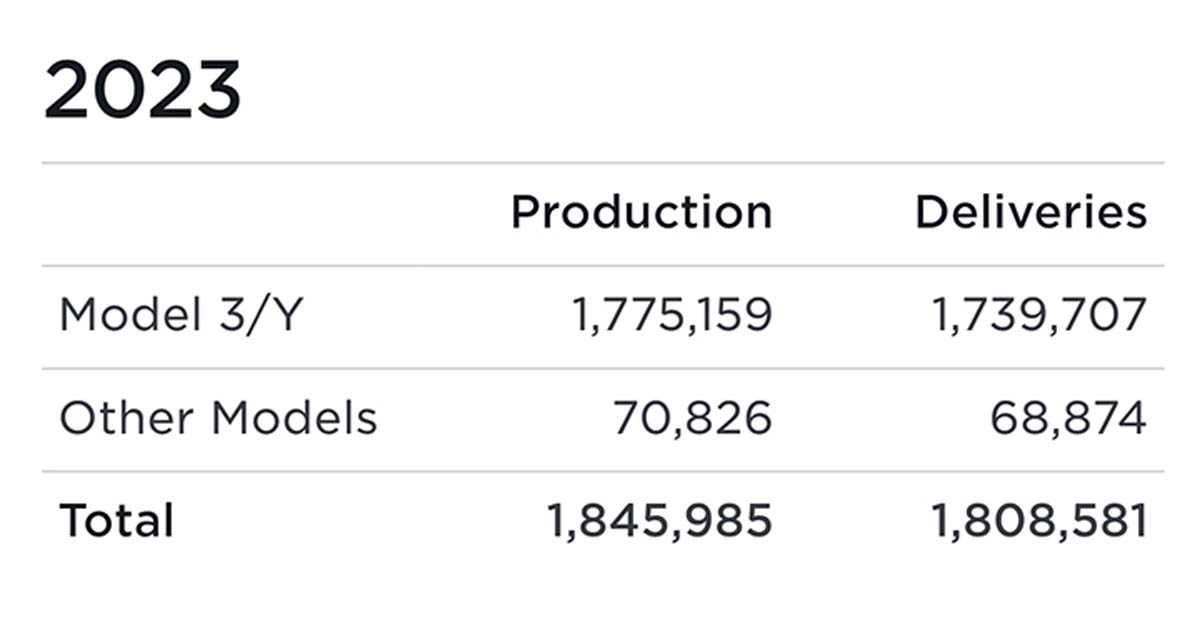Select Other Models production value 70,826

(x=692, y=419)
